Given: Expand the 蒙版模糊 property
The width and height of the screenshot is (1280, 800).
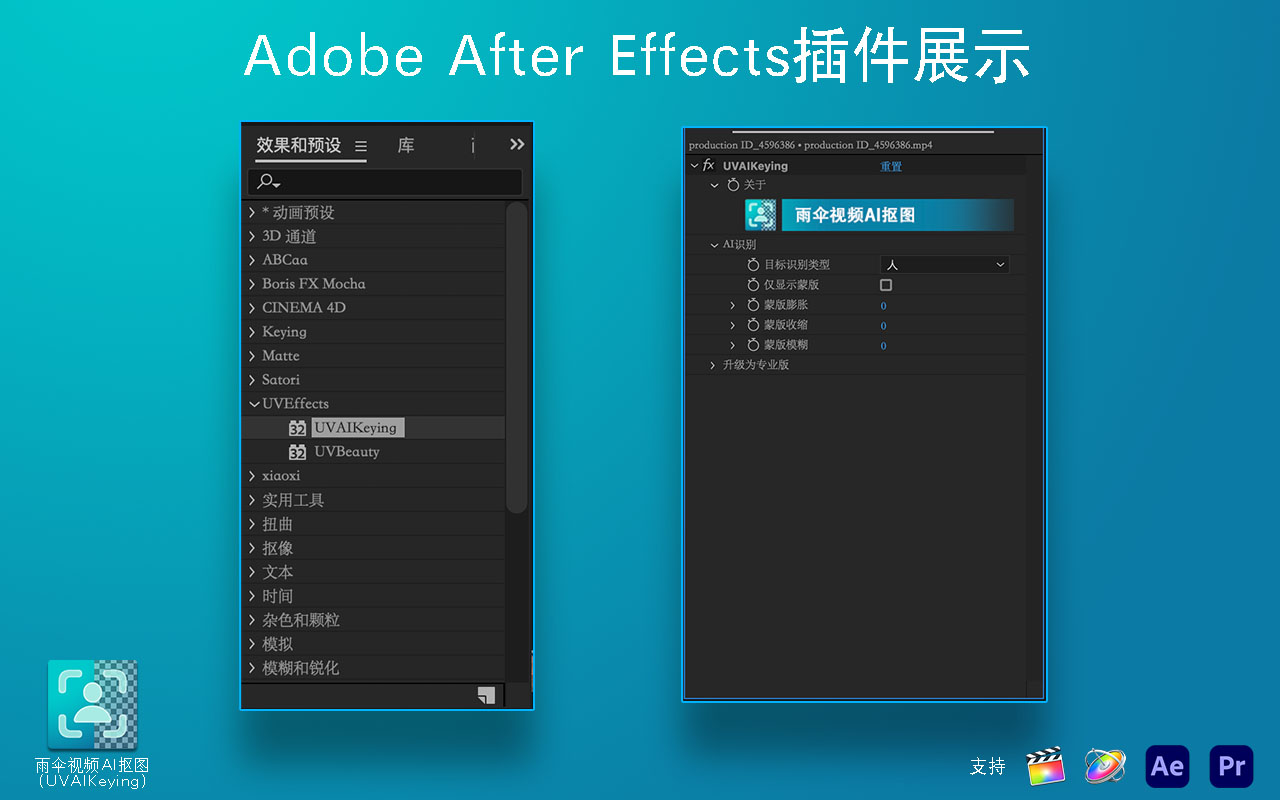Looking at the screenshot, I should tap(732, 345).
